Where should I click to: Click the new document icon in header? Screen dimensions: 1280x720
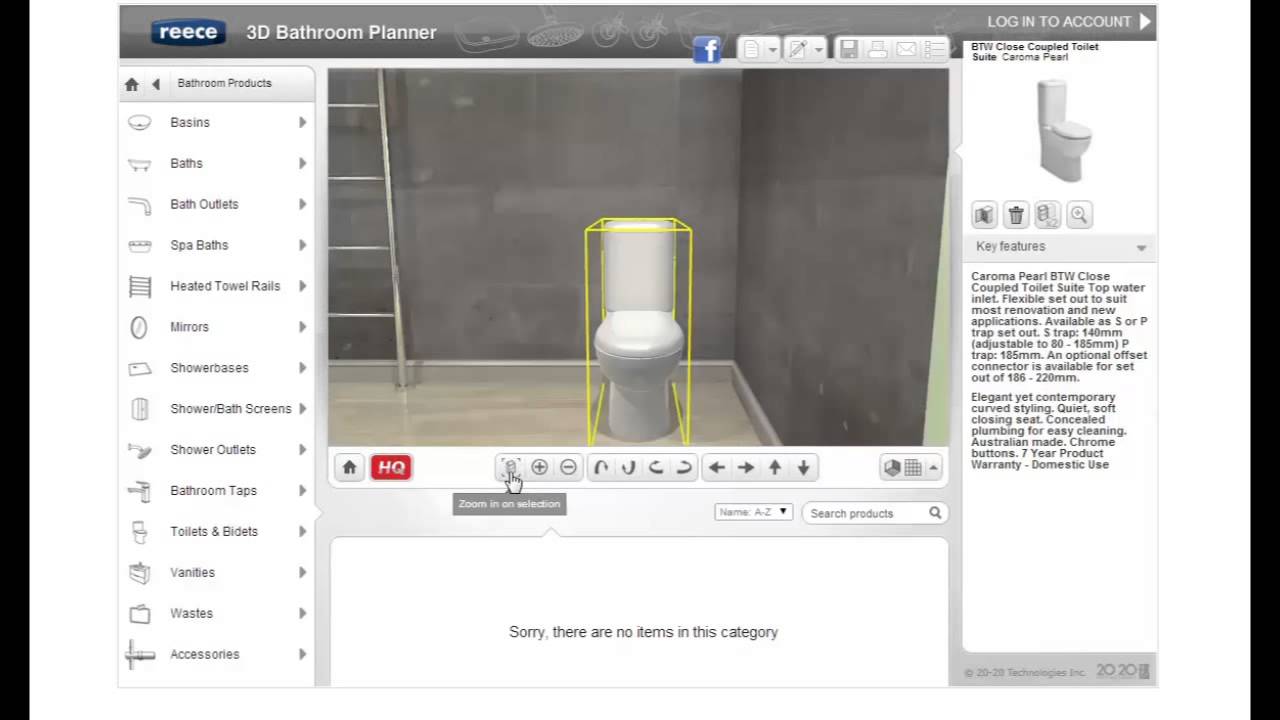[751, 49]
